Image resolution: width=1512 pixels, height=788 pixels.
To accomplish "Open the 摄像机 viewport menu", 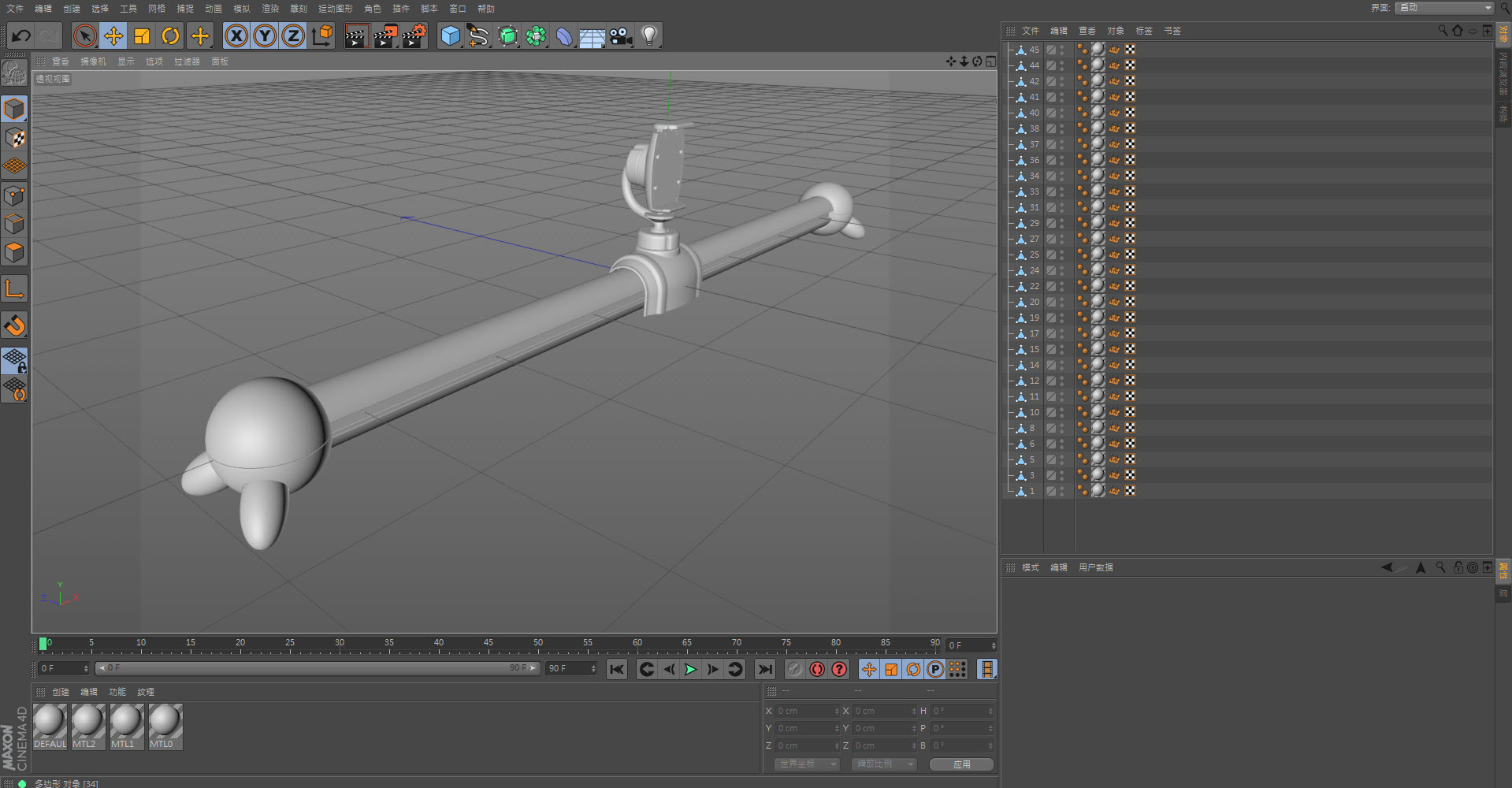I will (x=93, y=61).
